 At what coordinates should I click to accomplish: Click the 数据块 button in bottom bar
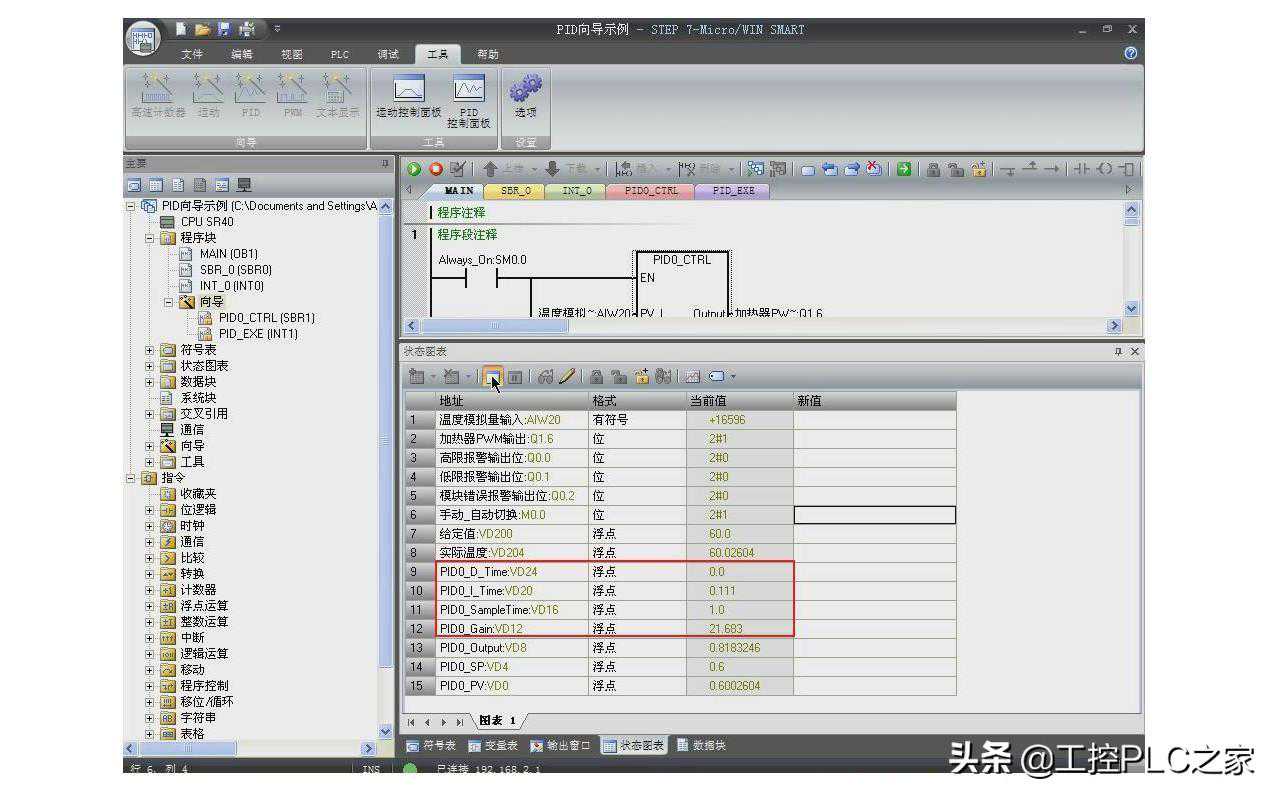(702, 746)
